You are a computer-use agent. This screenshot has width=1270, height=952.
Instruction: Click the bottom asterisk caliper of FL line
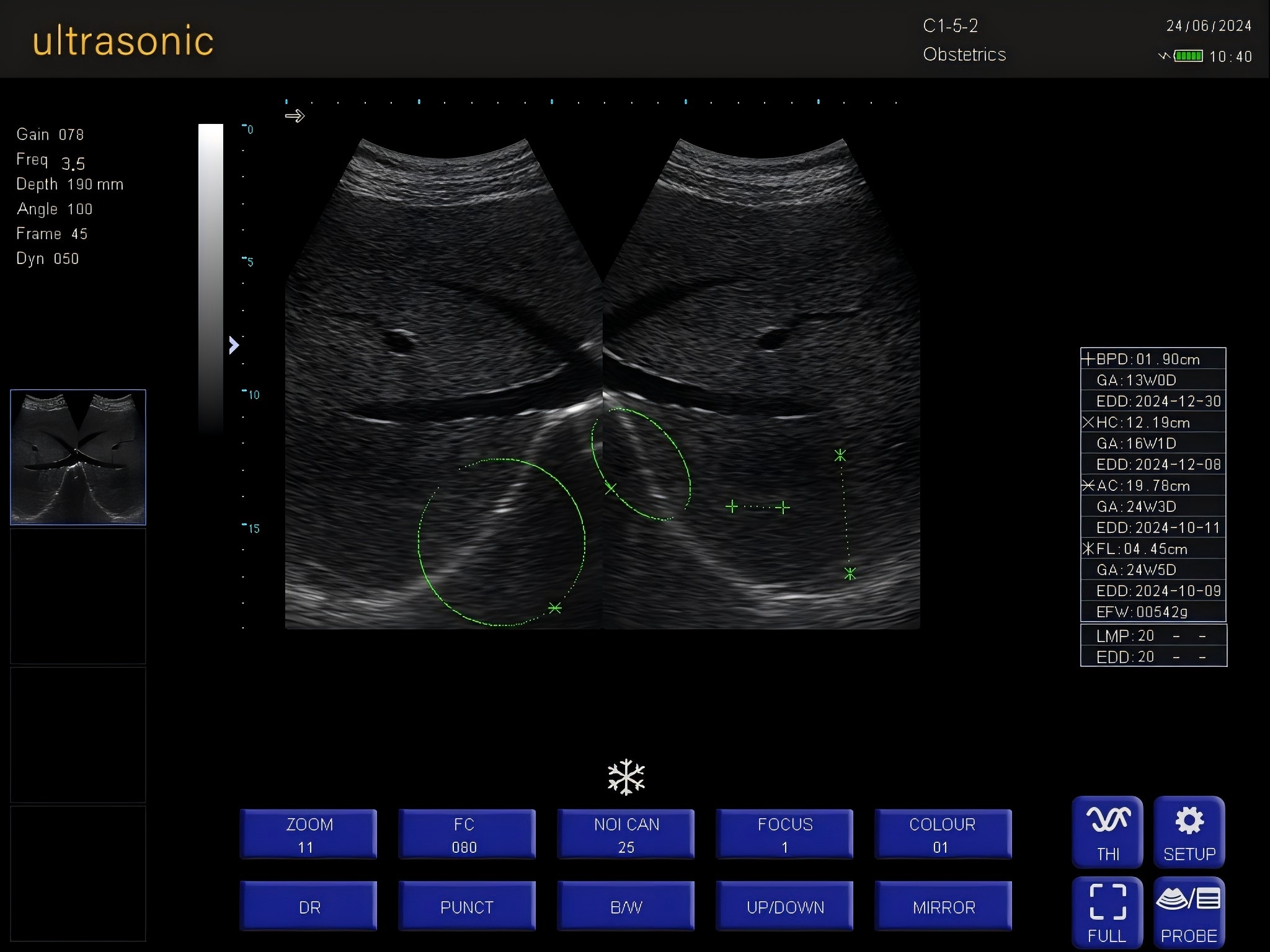pos(850,574)
